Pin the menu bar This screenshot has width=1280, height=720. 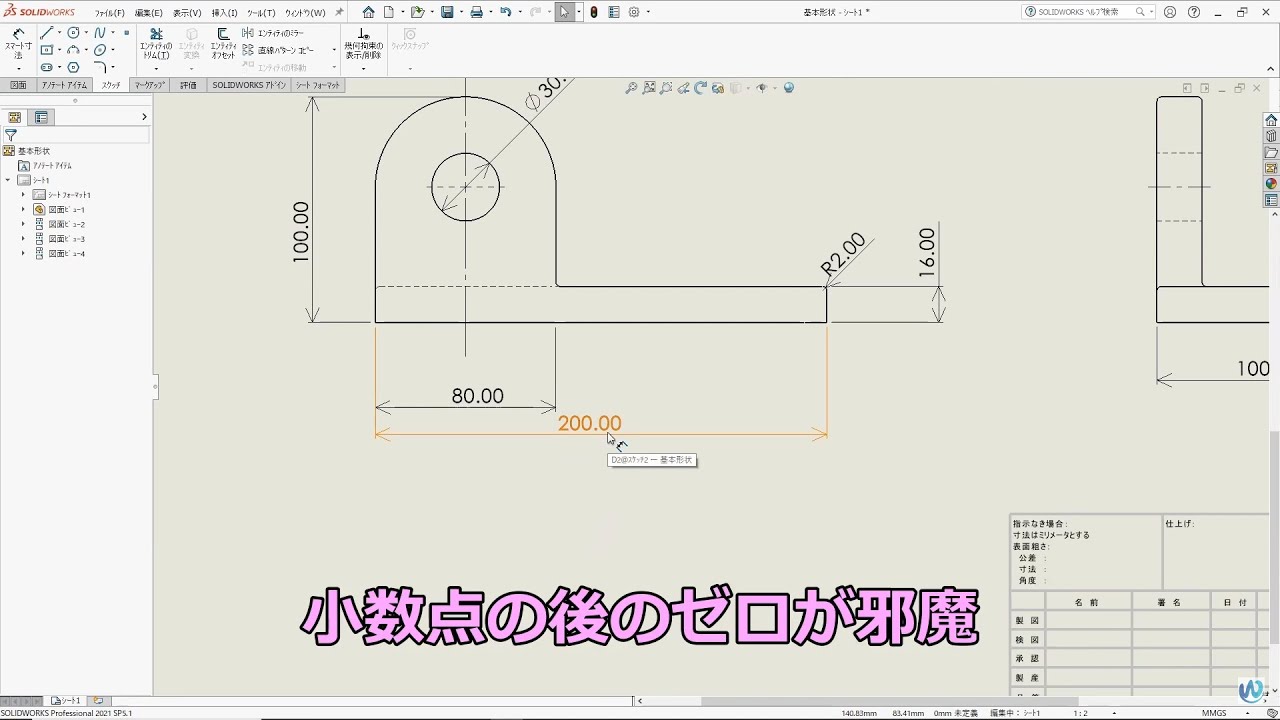[x=339, y=12]
